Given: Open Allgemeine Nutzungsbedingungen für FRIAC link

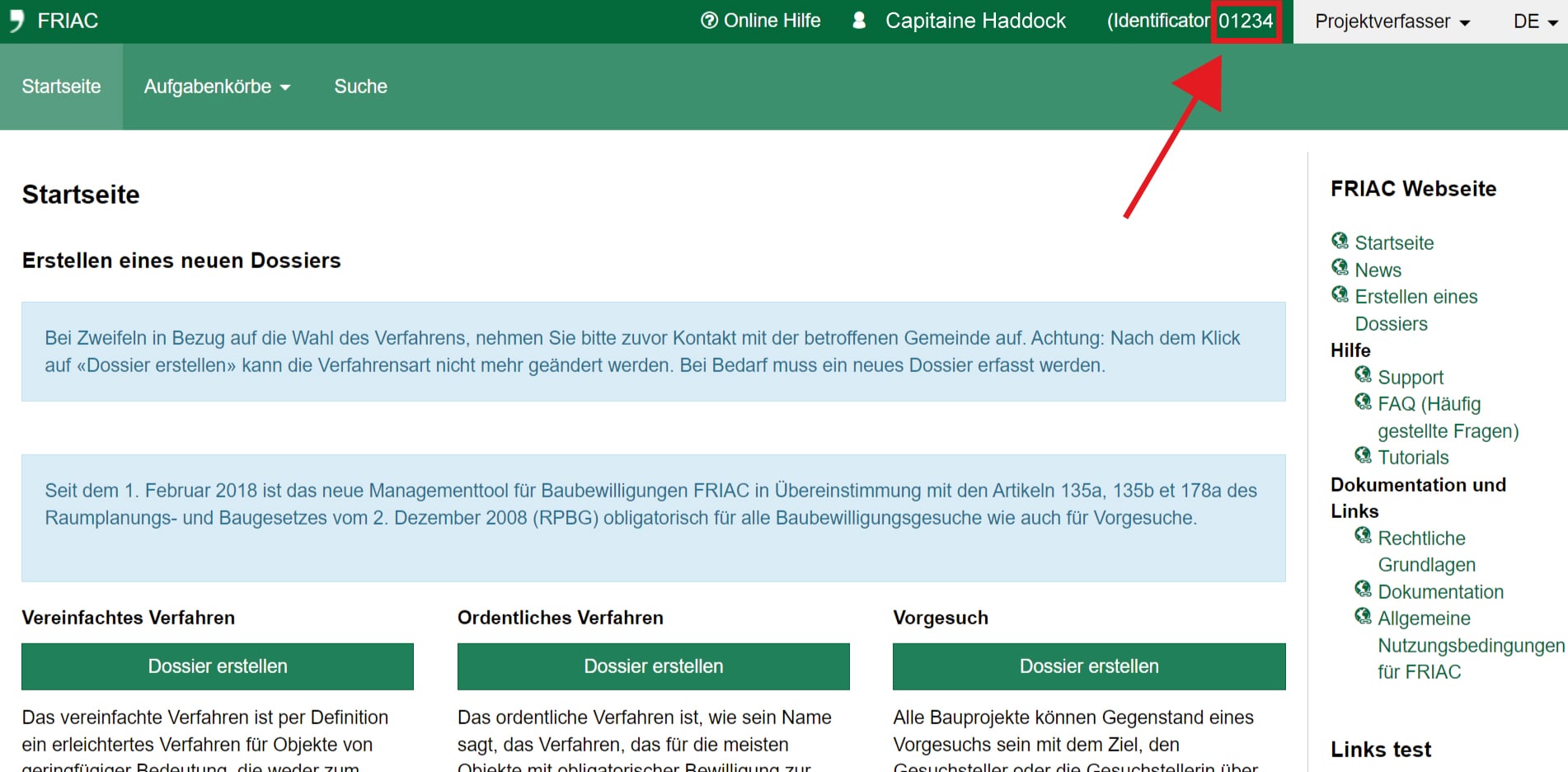Looking at the screenshot, I should coord(1470,645).
